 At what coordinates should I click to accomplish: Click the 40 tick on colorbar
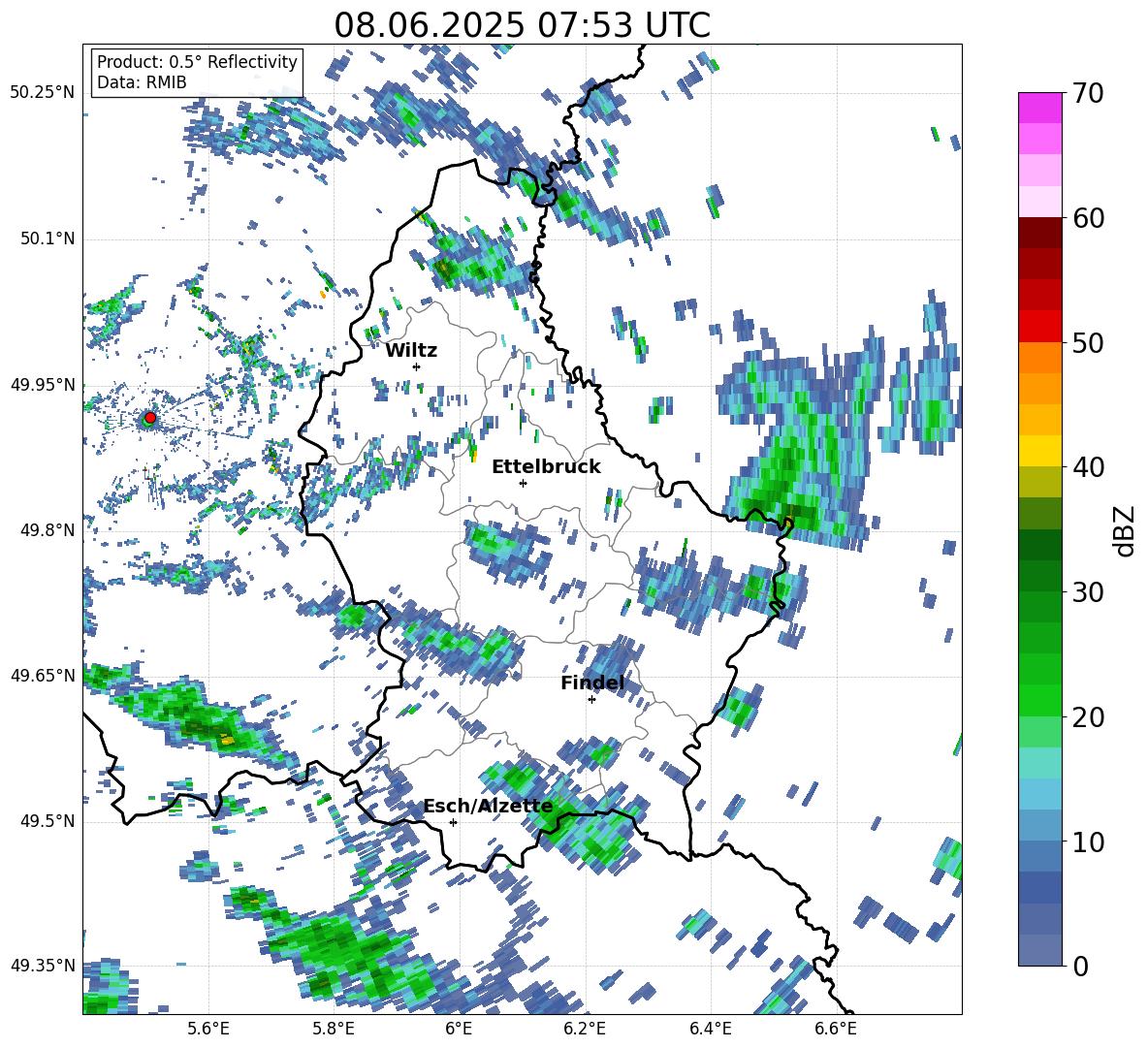pos(1088,467)
